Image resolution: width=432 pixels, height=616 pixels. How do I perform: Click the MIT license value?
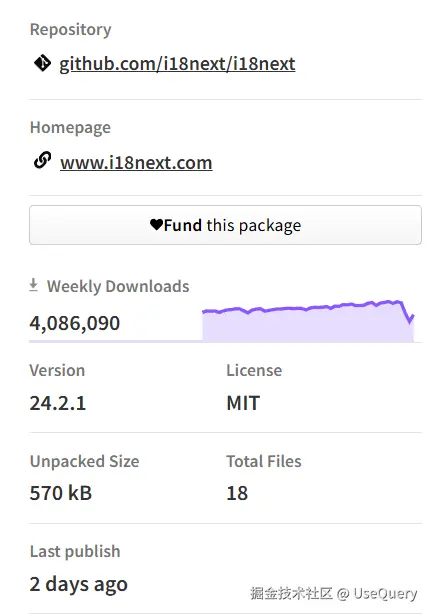click(243, 403)
